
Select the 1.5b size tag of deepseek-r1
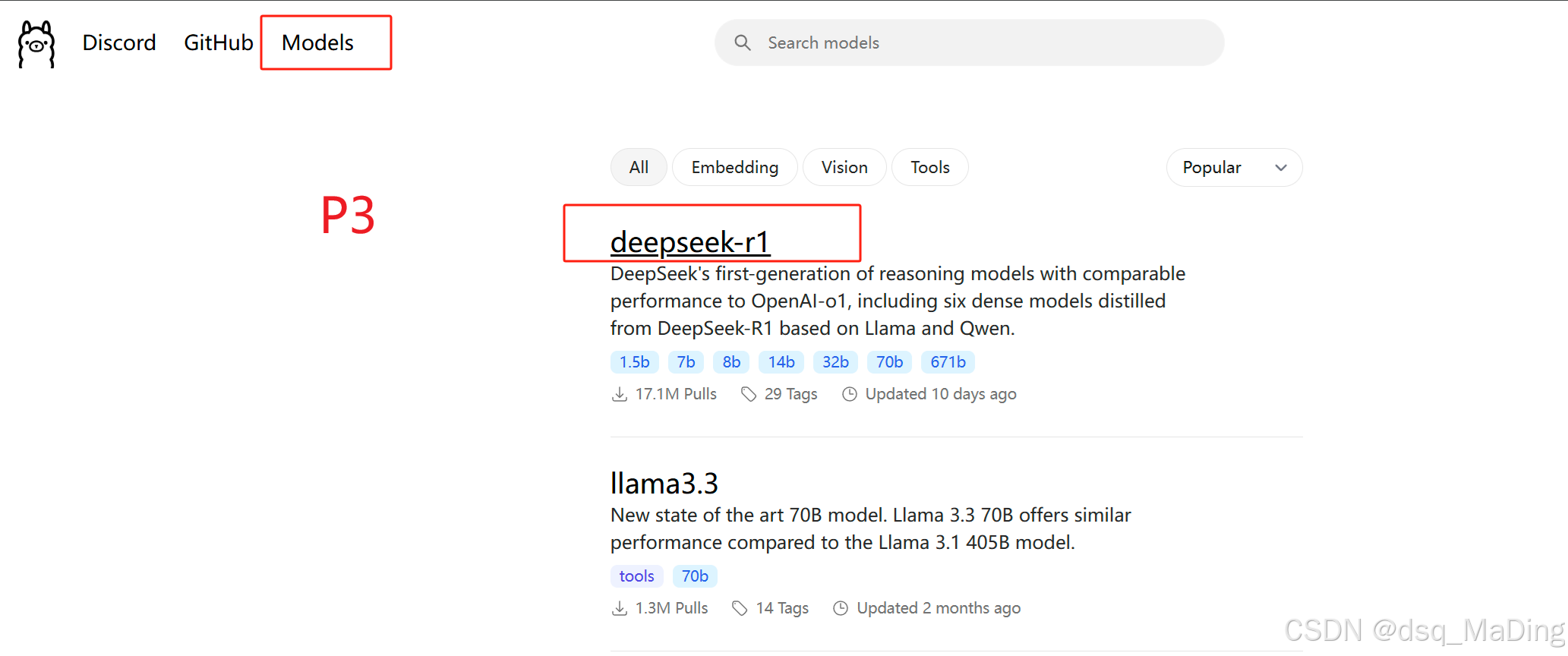(634, 362)
